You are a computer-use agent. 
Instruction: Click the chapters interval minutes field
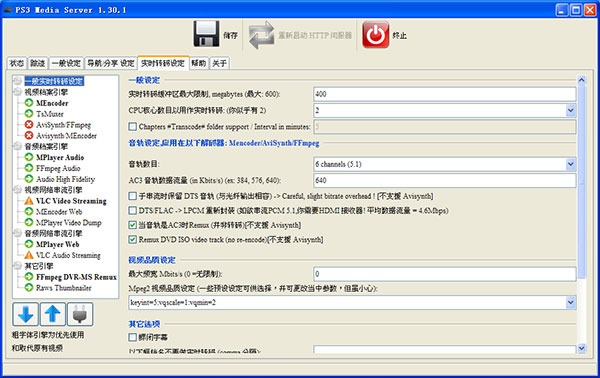coord(445,127)
